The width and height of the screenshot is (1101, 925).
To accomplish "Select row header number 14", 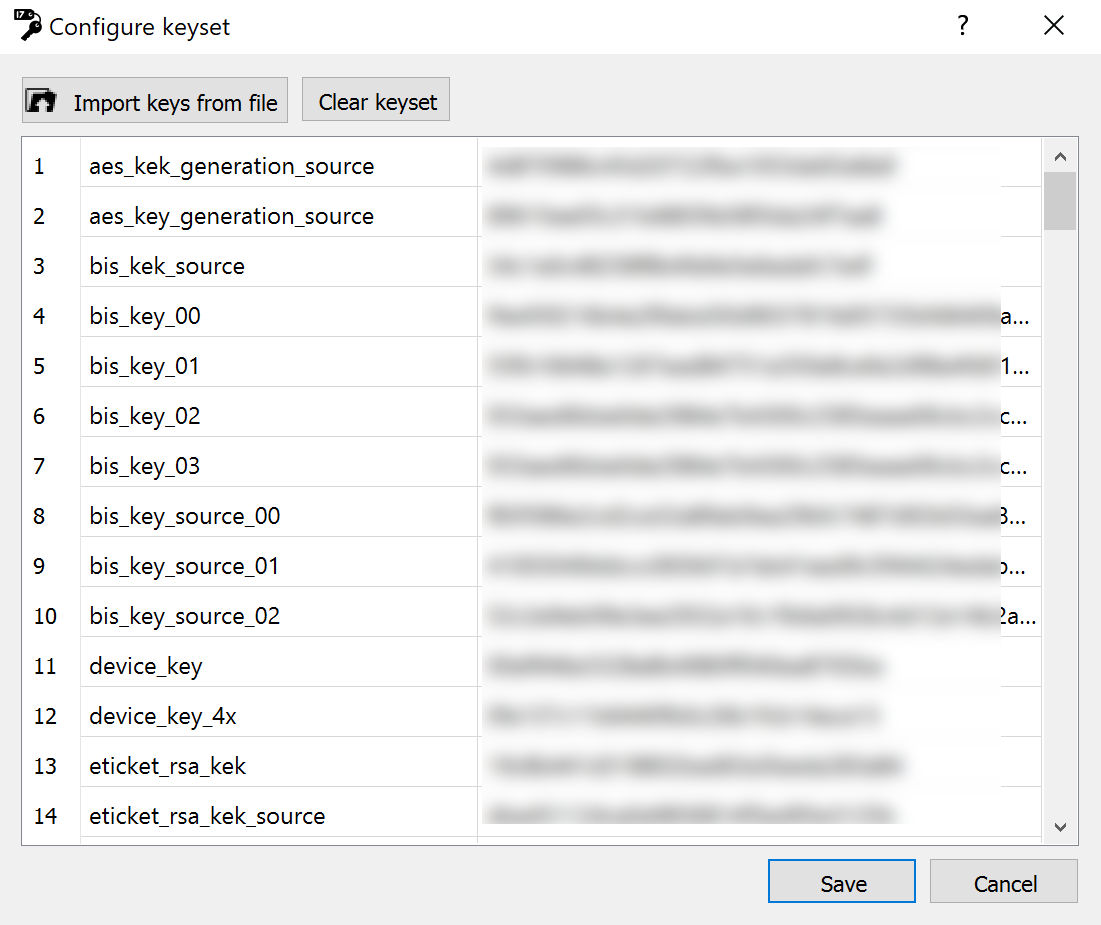I will point(46,816).
